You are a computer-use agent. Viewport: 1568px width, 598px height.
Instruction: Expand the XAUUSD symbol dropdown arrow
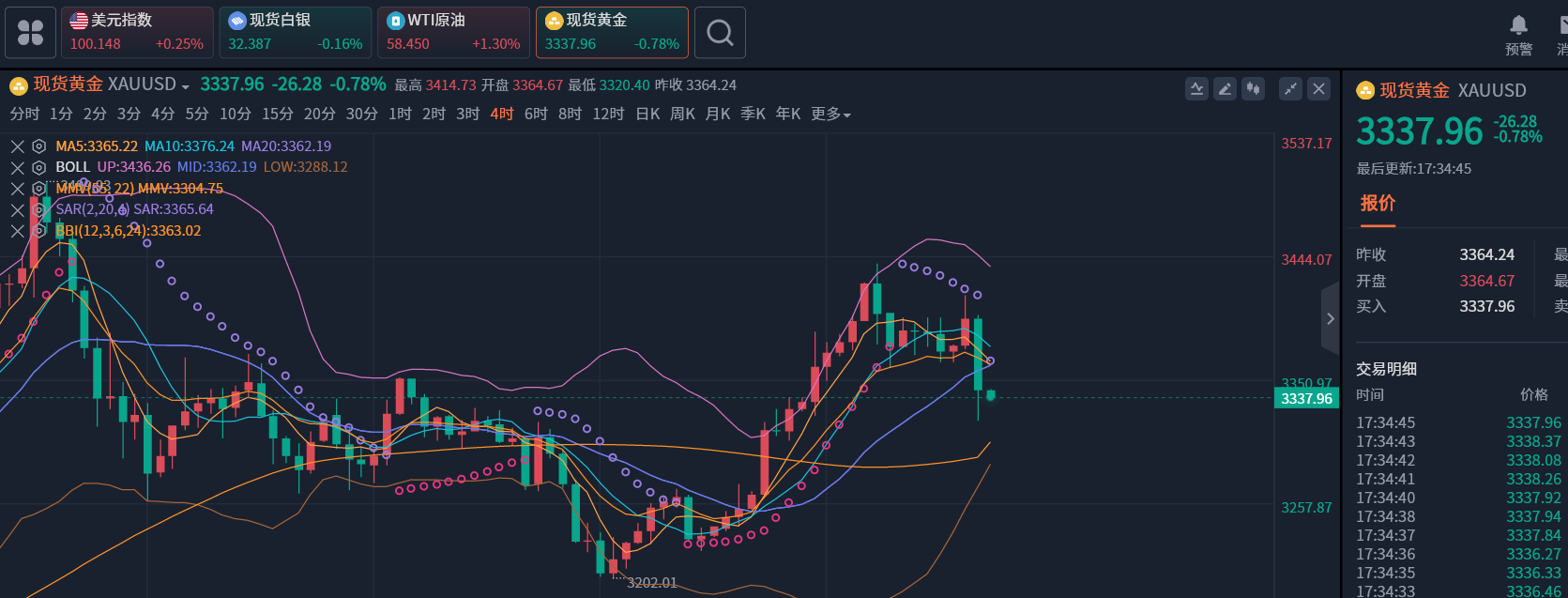click(186, 86)
